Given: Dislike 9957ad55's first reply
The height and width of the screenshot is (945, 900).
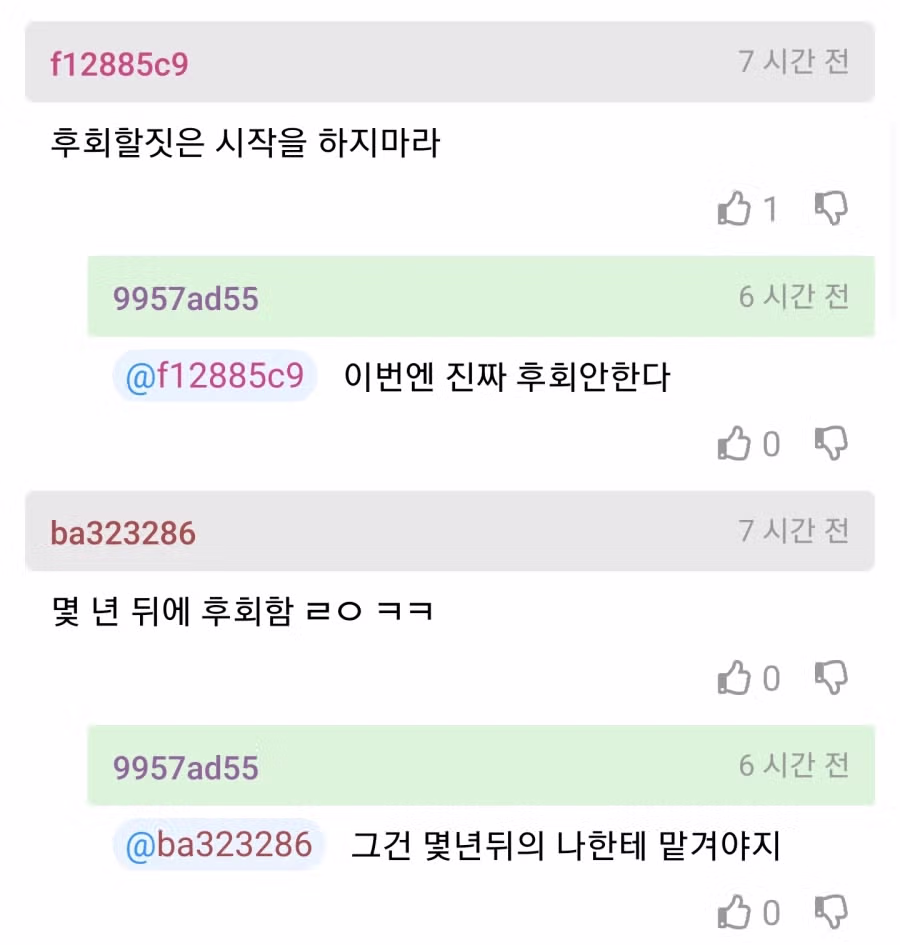Looking at the screenshot, I should click(x=831, y=444).
